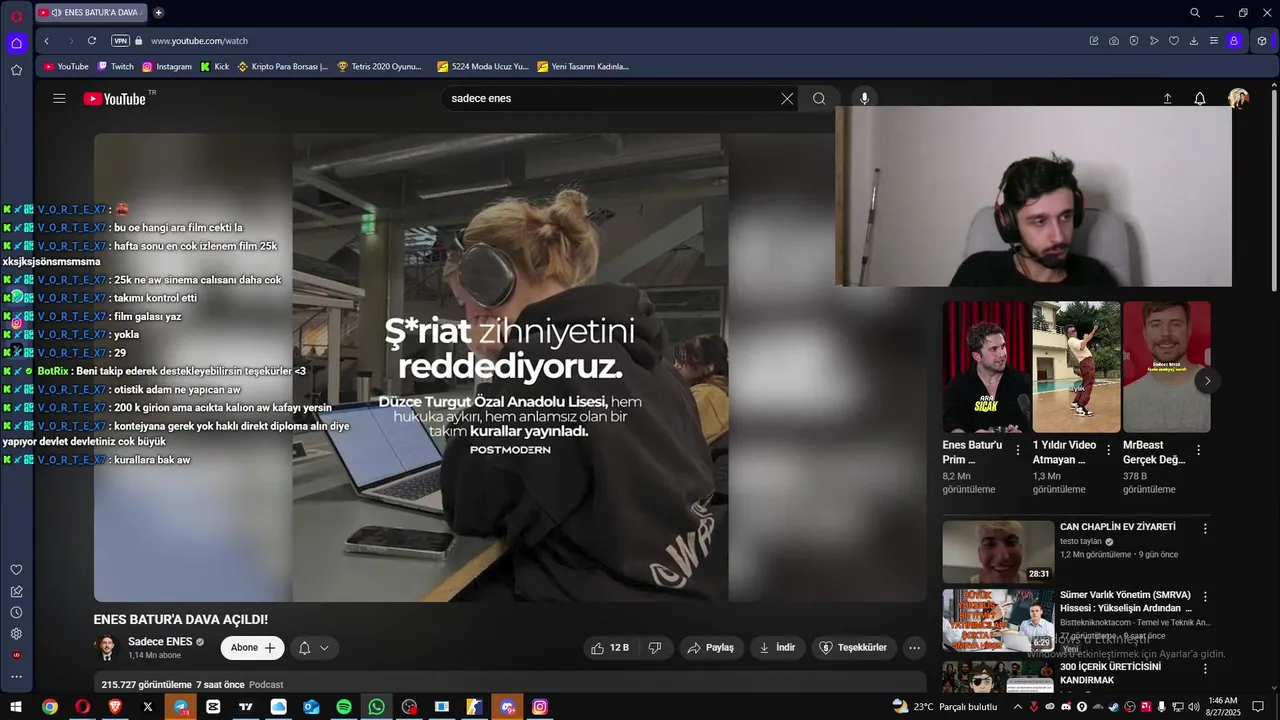Viewport: 1280px width, 720px height.
Task: Open options for the MrBeast short
Action: pyautogui.click(x=1198, y=450)
